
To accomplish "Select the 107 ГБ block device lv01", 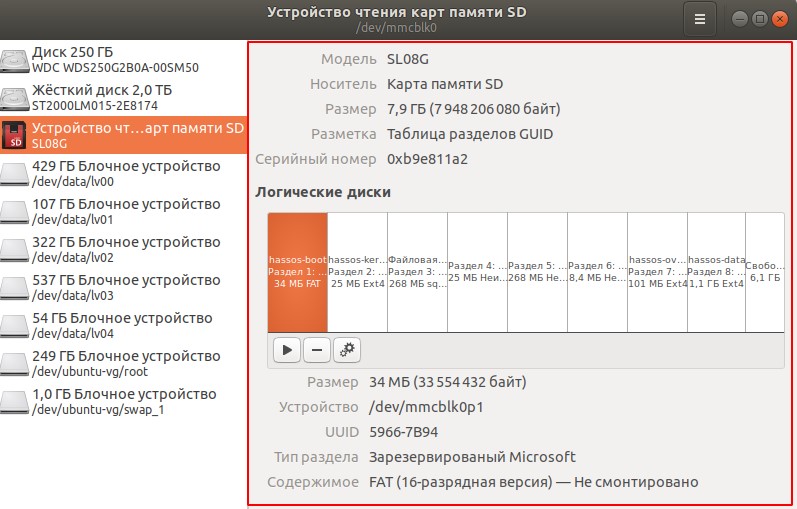I will (125, 211).
